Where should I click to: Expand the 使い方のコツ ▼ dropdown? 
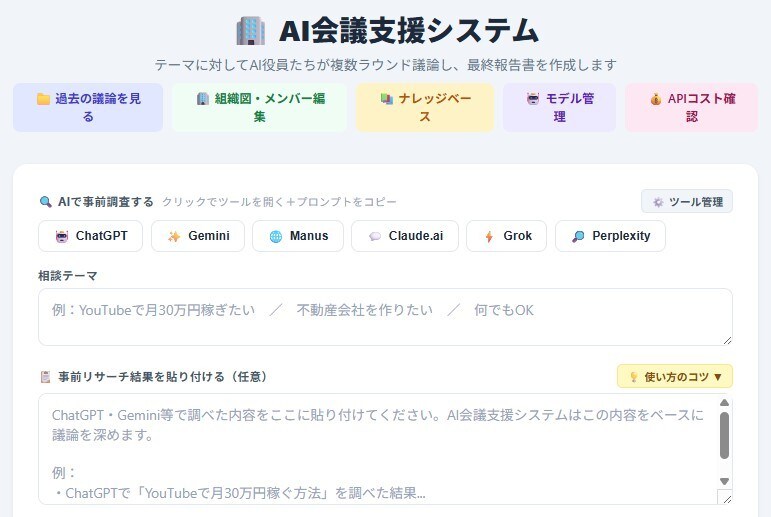pyautogui.click(x=675, y=377)
